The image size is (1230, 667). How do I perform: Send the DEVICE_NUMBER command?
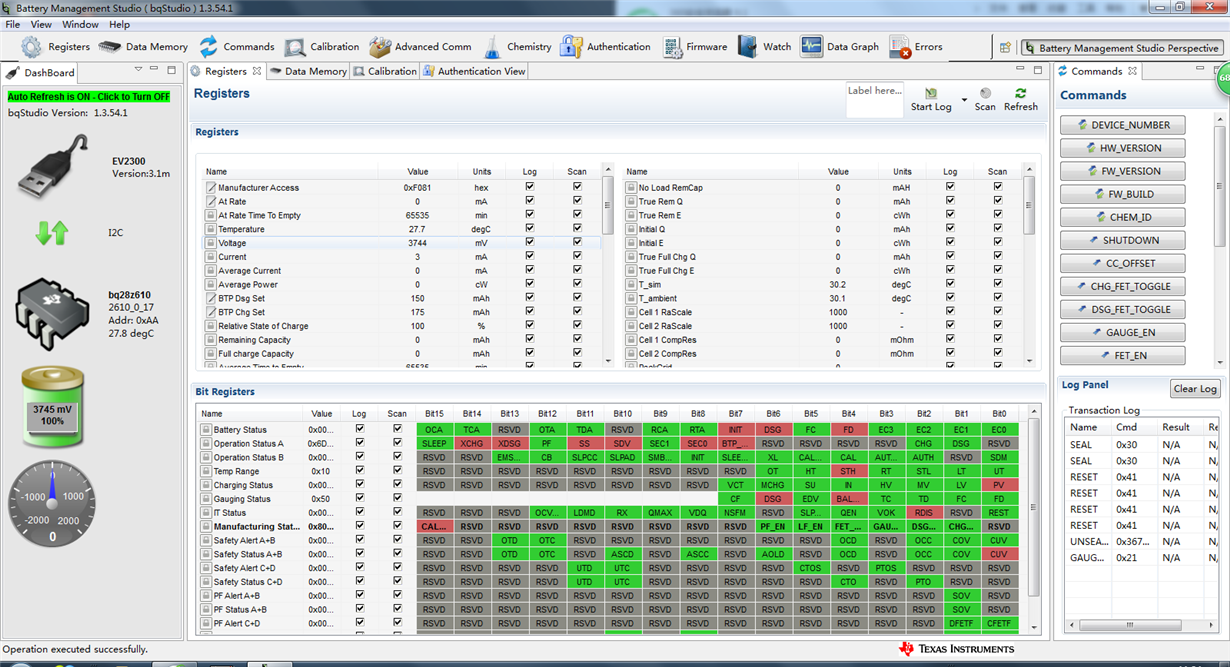coord(1123,125)
